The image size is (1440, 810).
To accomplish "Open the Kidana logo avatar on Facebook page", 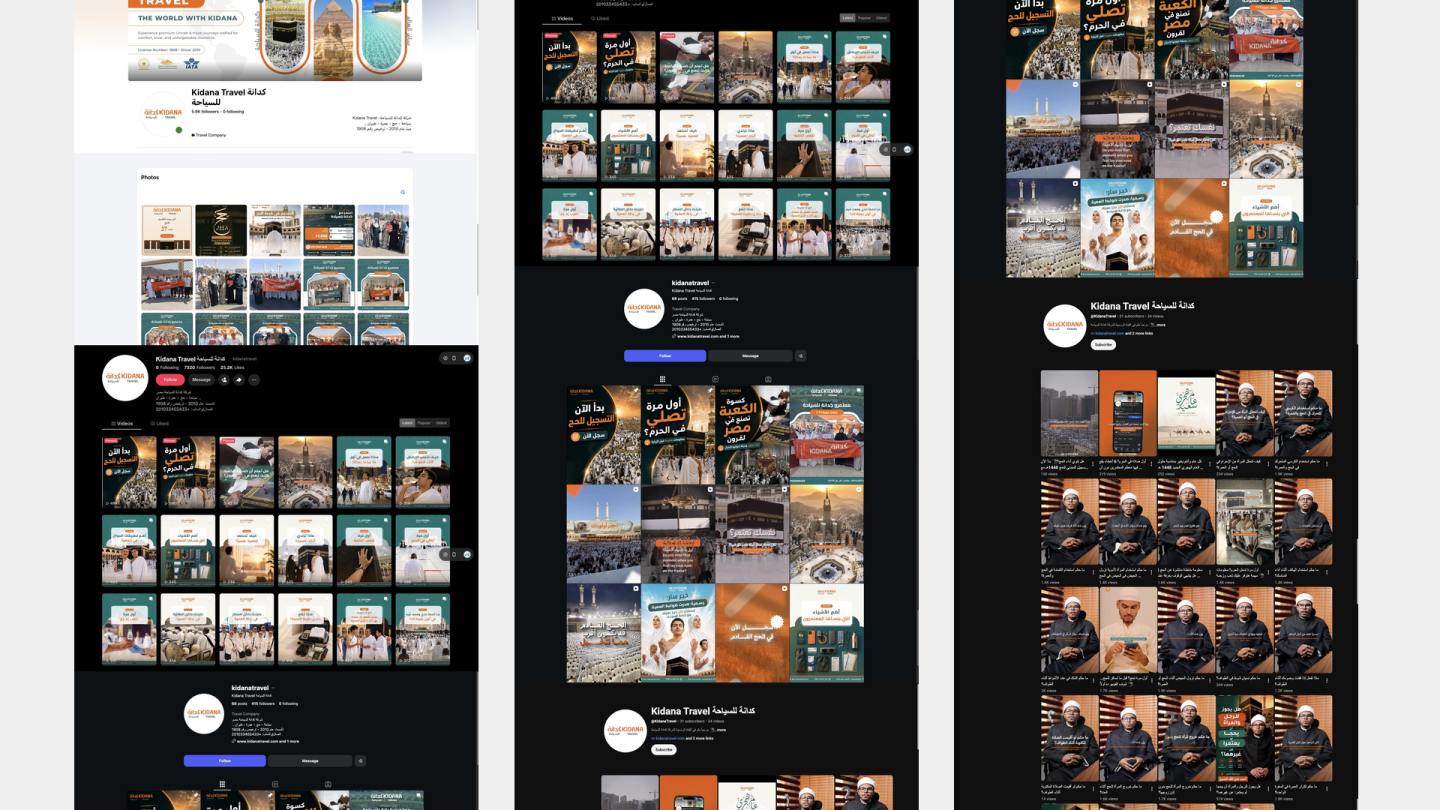I will 163,114.
